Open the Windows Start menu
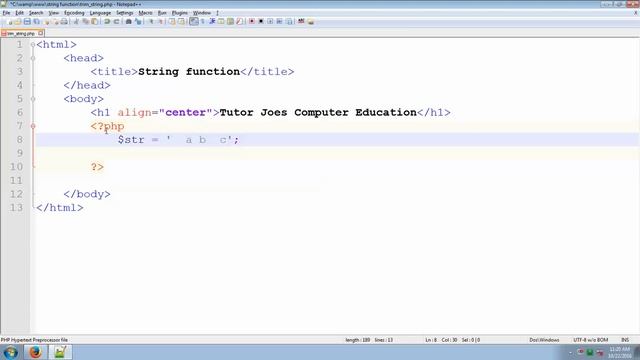640x360 pixels. (x=10, y=352)
